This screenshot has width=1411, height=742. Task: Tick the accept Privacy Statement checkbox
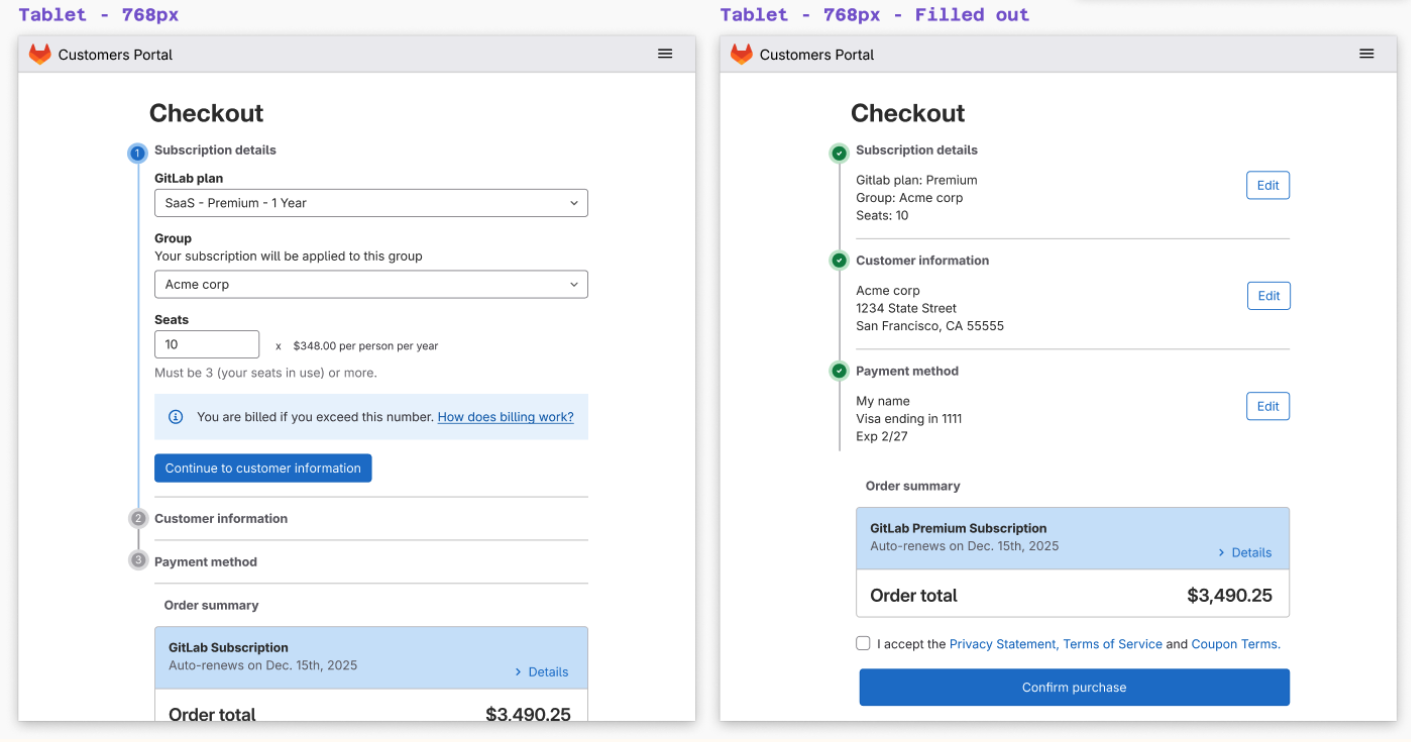click(x=863, y=643)
